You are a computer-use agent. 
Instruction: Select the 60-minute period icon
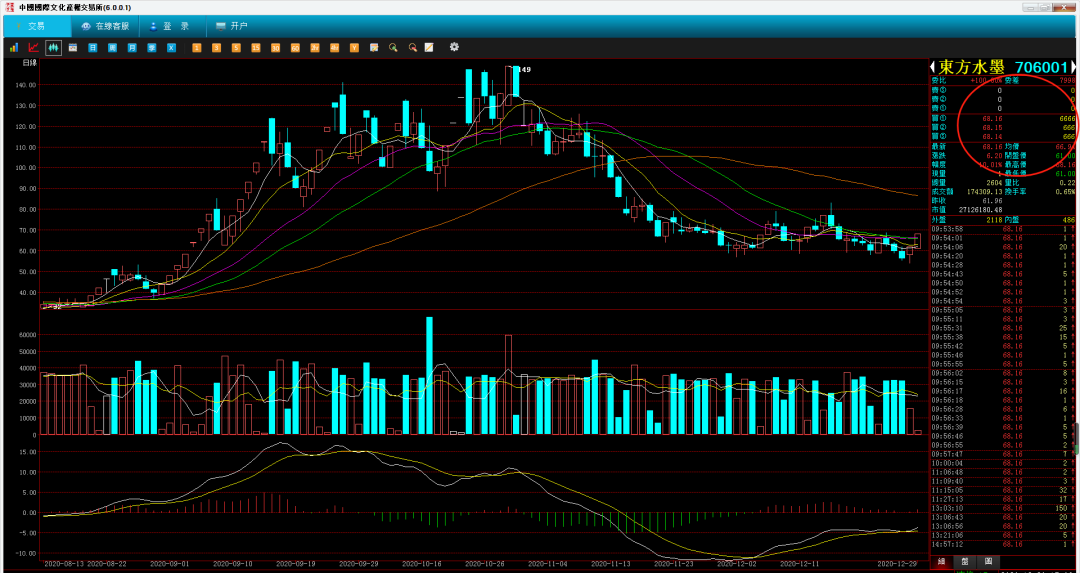tap(295, 48)
